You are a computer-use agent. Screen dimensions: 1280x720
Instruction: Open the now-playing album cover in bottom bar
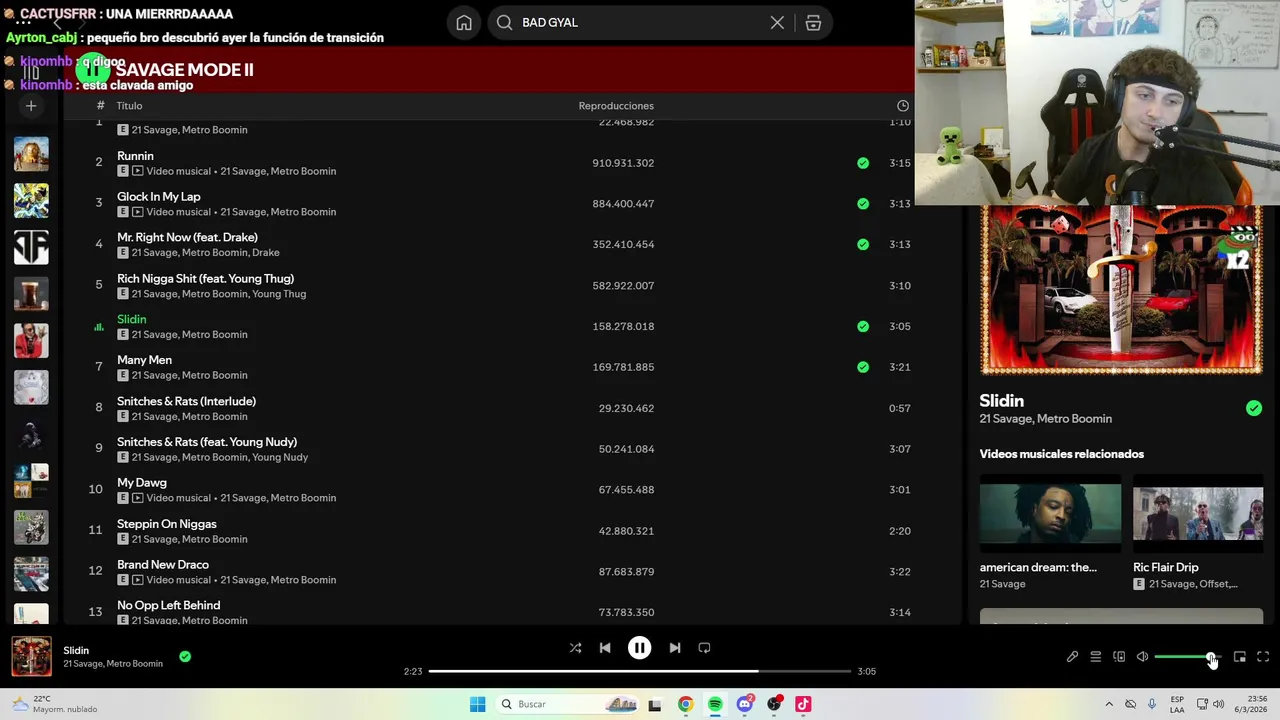coord(31,657)
